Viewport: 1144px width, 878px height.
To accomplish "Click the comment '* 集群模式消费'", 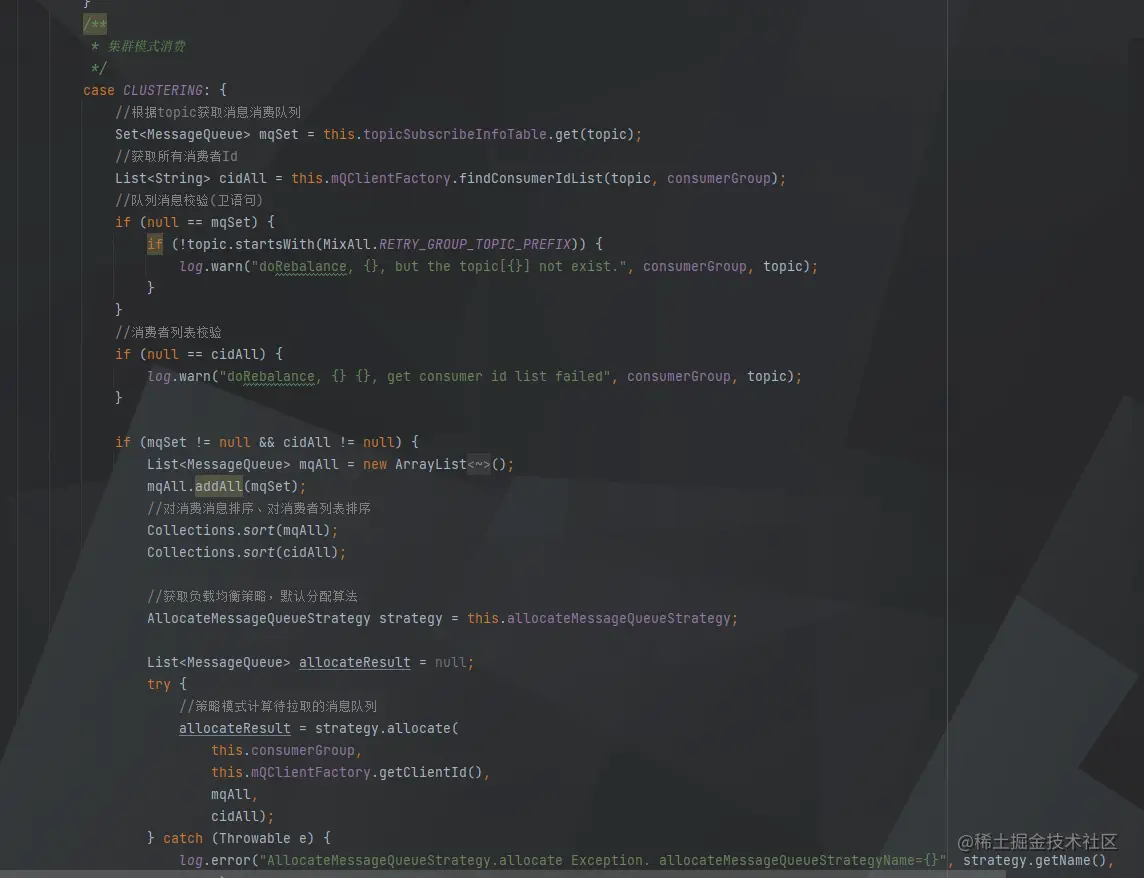I will pos(138,46).
